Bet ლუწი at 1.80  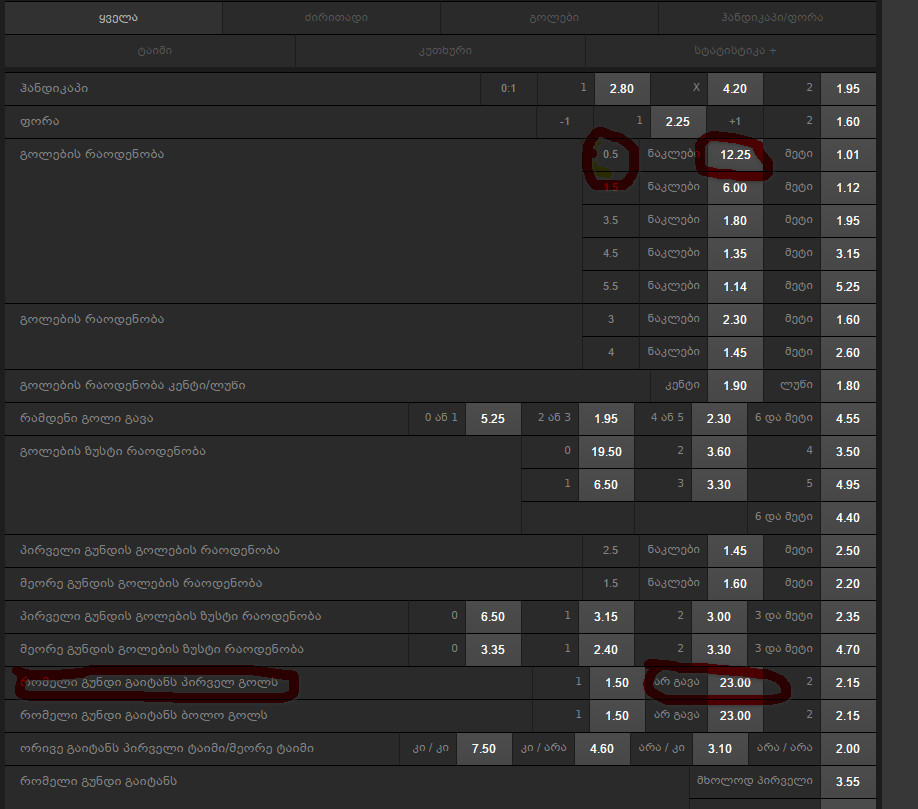tap(848, 386)
